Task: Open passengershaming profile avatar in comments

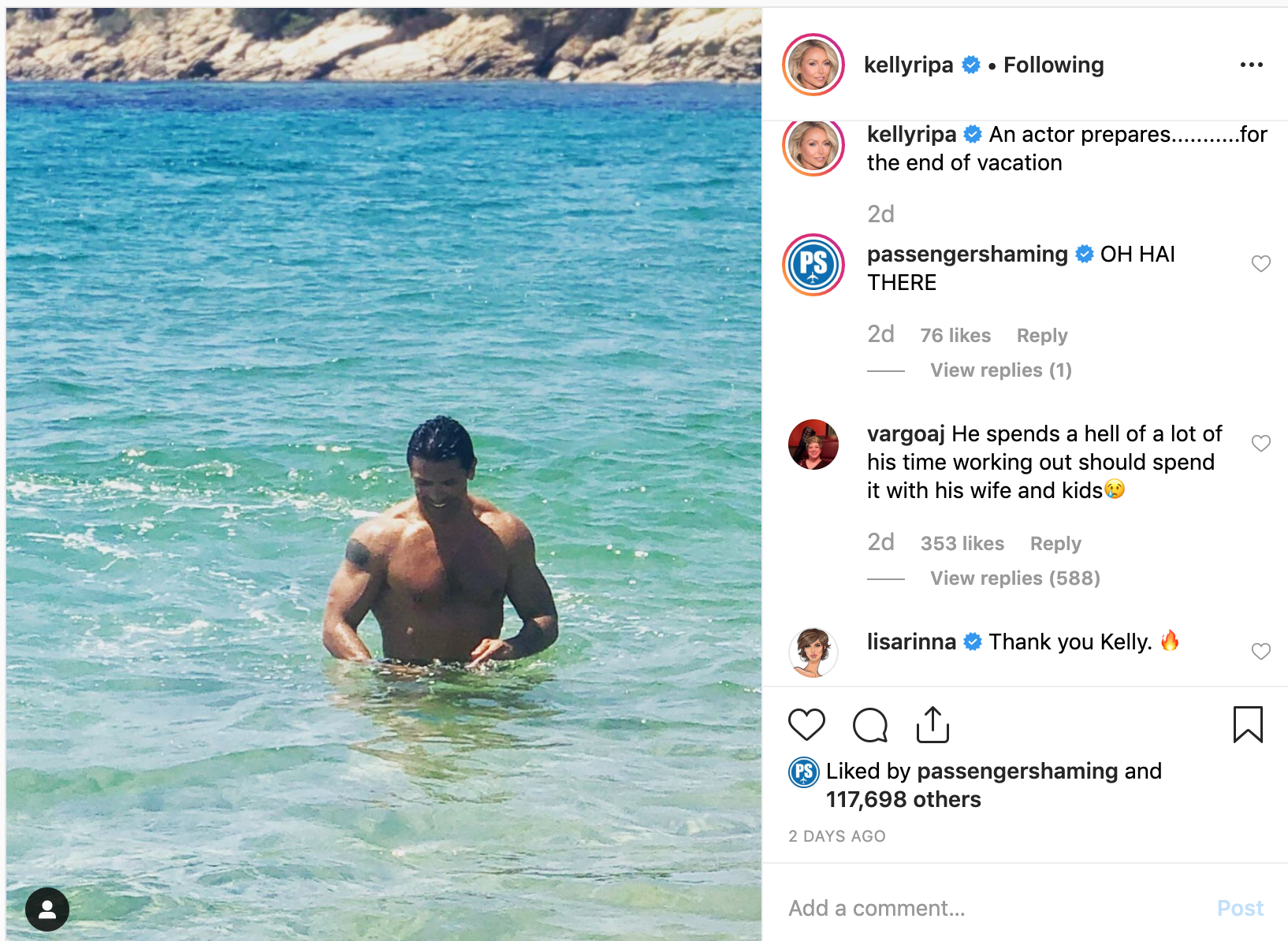Action: pyautogui.click(x=813, y=265)
